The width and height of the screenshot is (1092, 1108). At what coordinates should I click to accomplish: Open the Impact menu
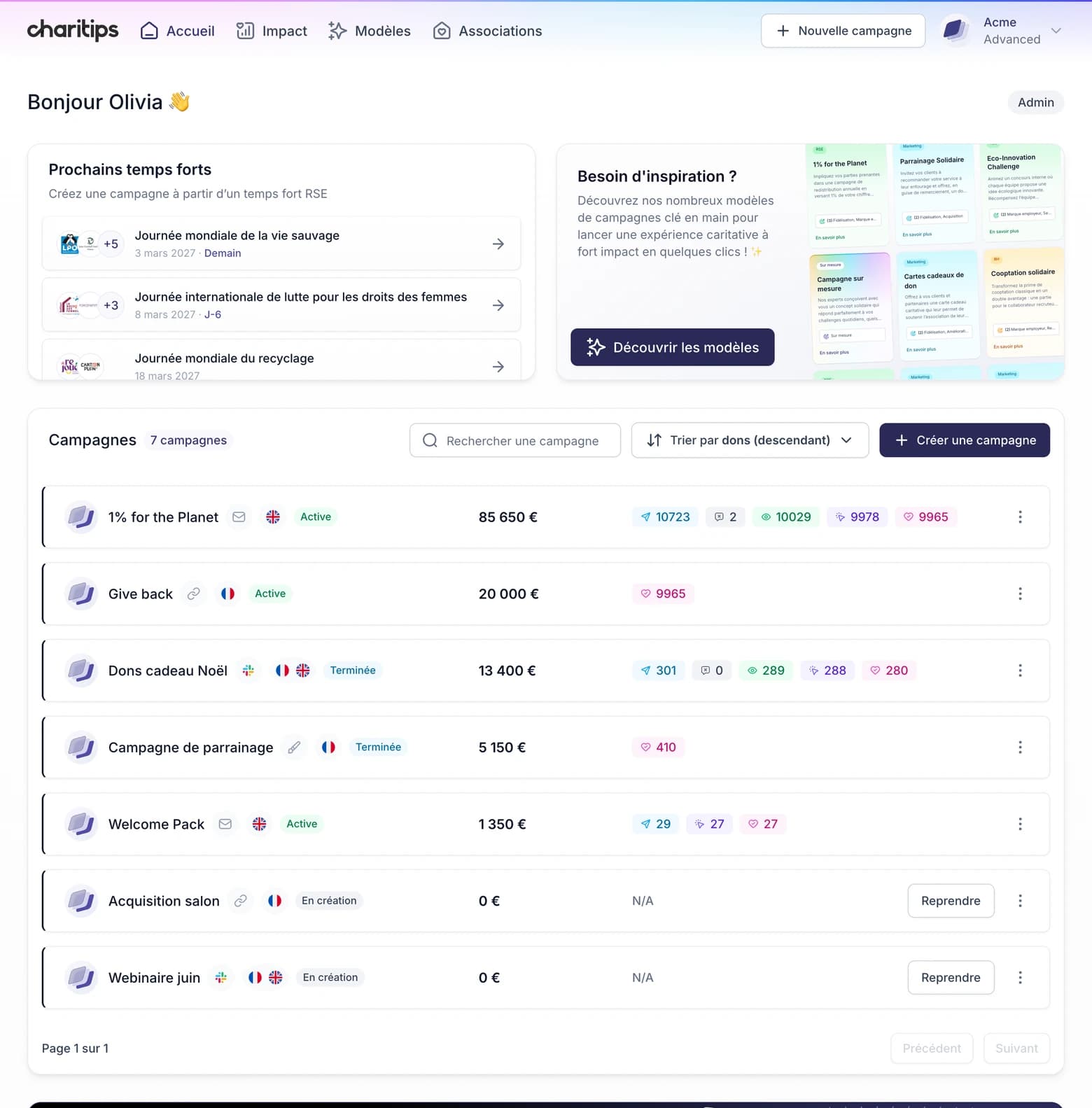272,31
